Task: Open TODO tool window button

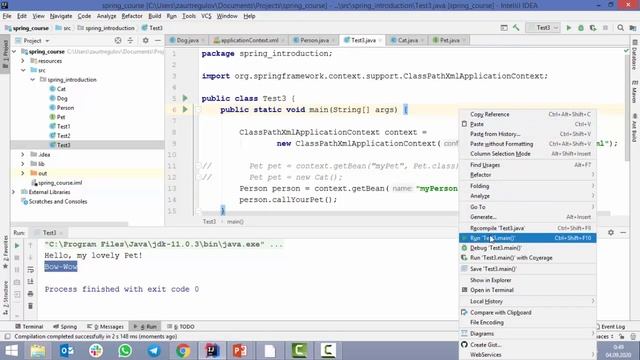Action: click(x=180, y=327)
